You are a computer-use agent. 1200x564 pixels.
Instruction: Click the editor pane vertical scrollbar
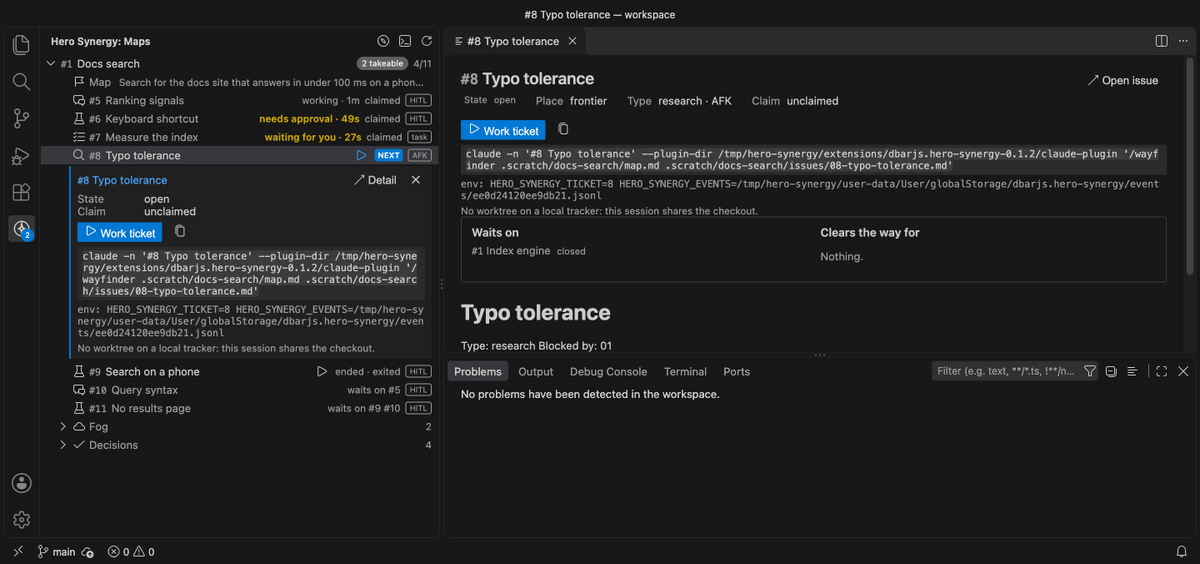(x=1190, y=166)
